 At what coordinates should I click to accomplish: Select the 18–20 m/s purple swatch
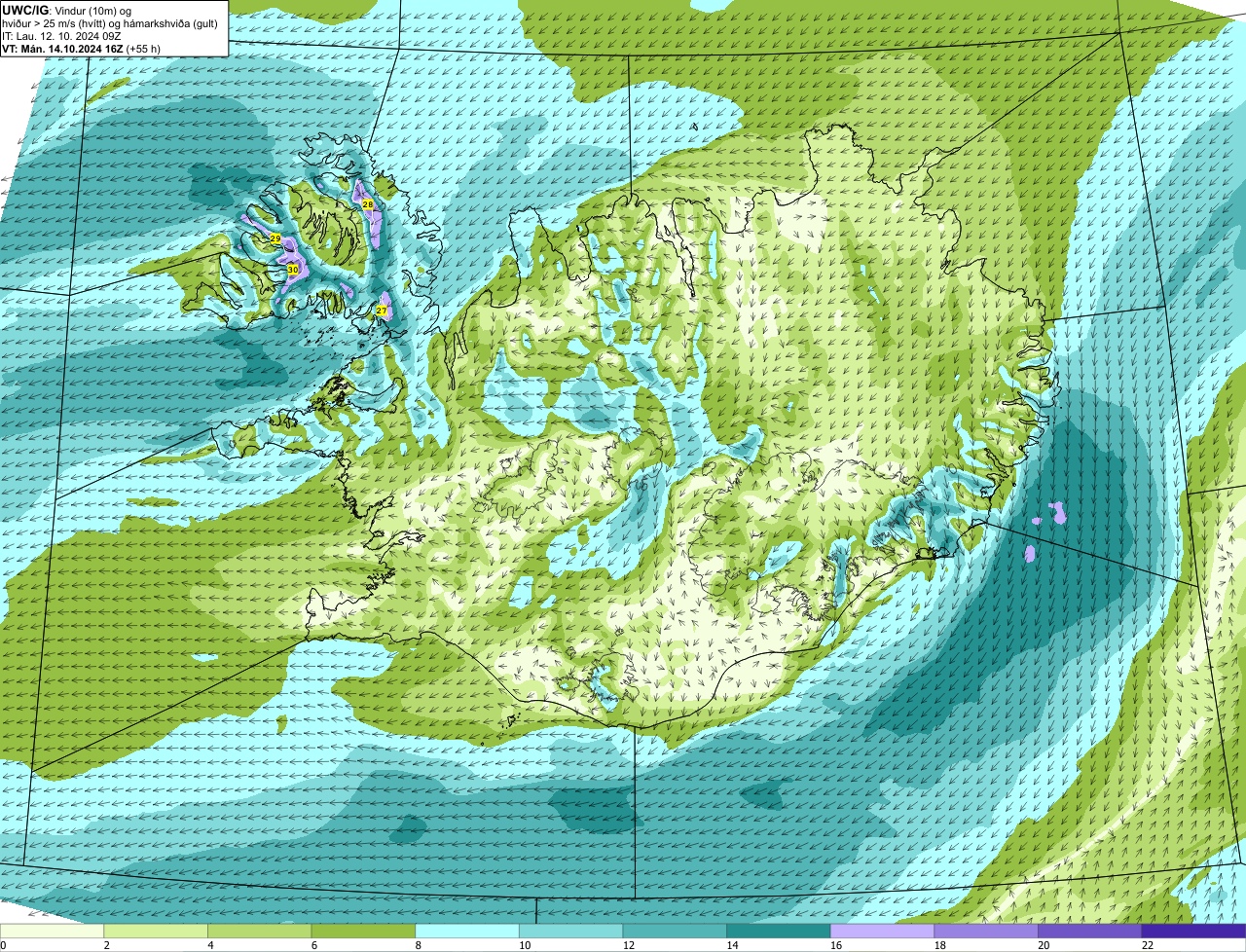(x=986, y=931)
